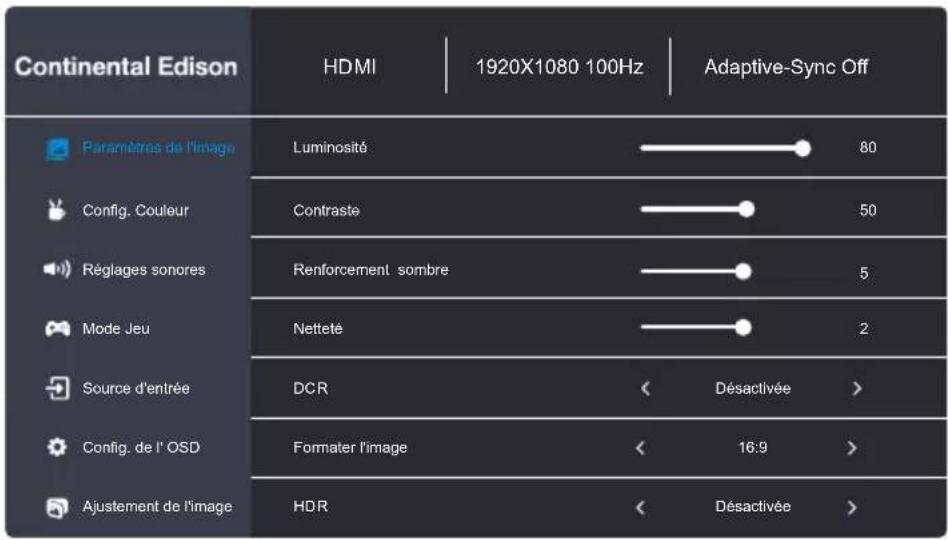Select the Formater l'image label
Screen dimensions: 948x540
pyautogui.click(x=350, y=447)
